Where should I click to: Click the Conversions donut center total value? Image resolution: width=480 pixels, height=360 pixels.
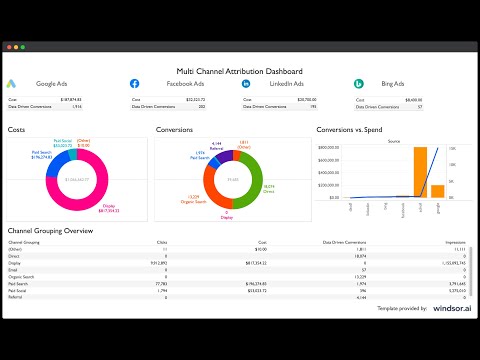tap(233, 180)
